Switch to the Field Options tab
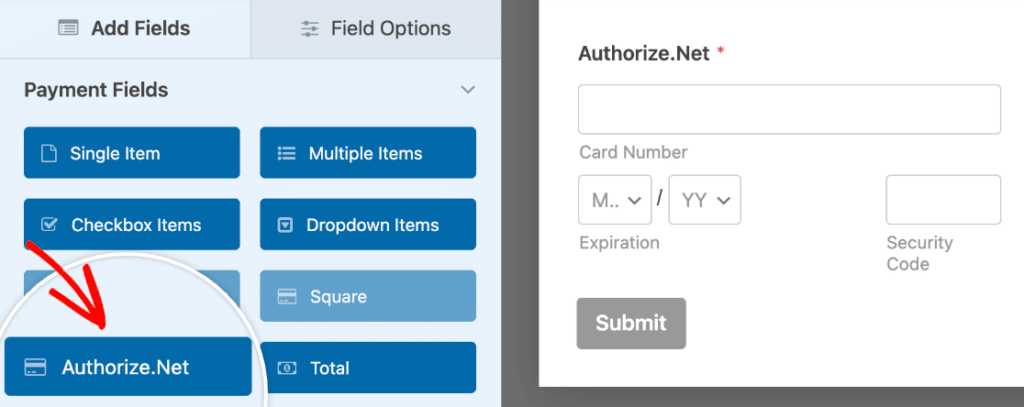1024x407 pixels. (x=376, y=29)
